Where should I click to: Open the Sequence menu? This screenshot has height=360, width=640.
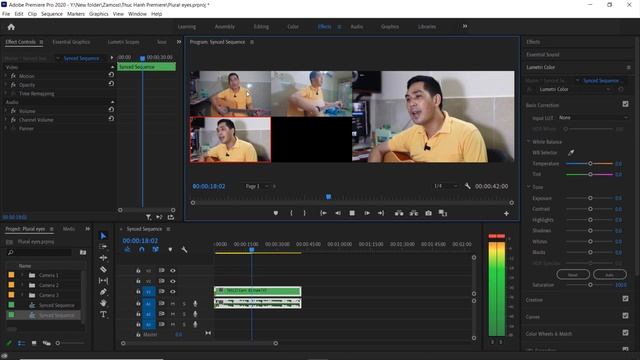pos(52,14)
